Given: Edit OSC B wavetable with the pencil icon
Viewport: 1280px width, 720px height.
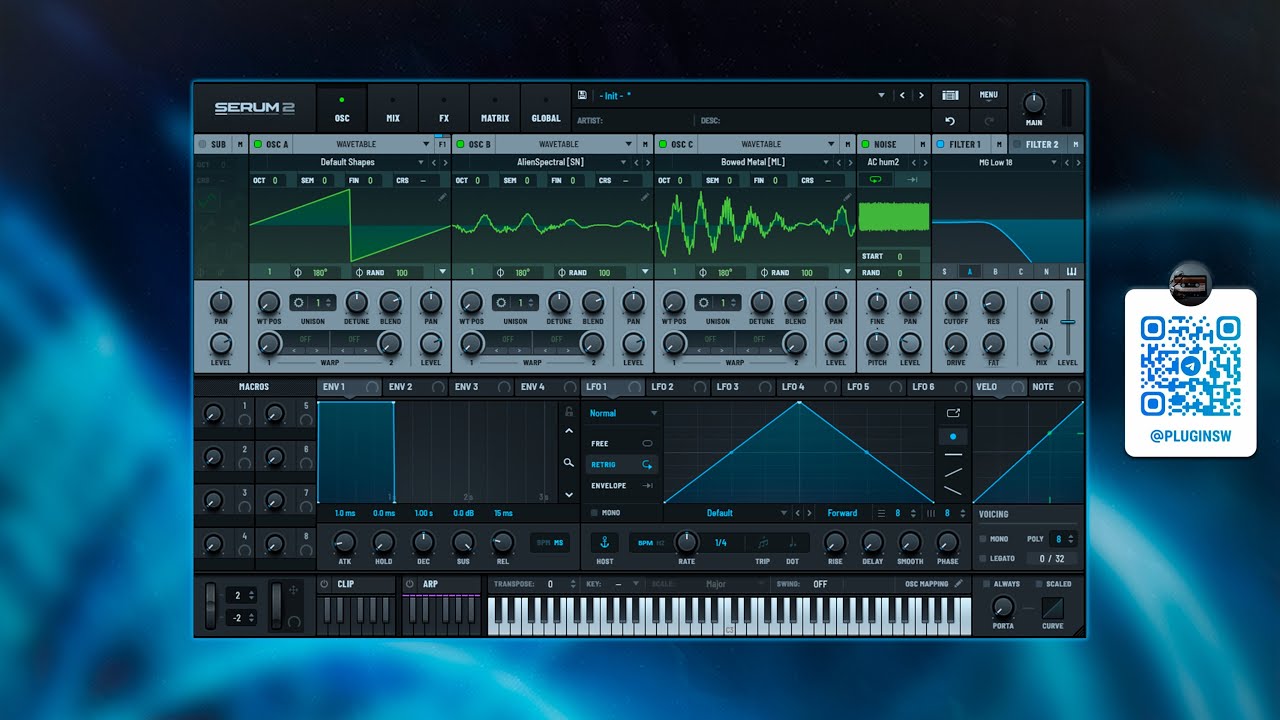Looking at the screenshot, I should pos(645,197).
